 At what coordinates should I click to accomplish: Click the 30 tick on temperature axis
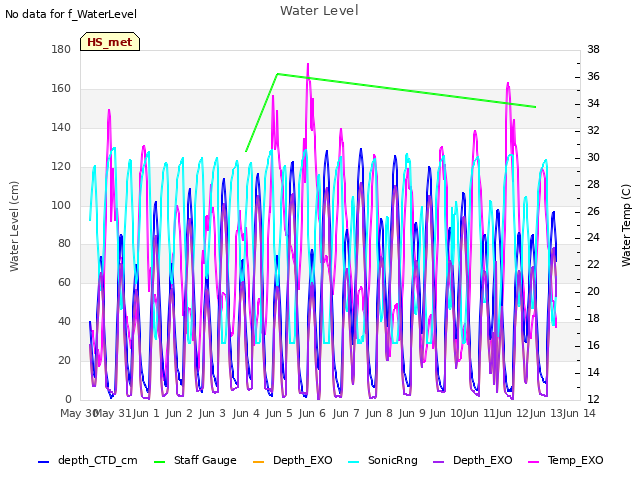pos(593,157)
